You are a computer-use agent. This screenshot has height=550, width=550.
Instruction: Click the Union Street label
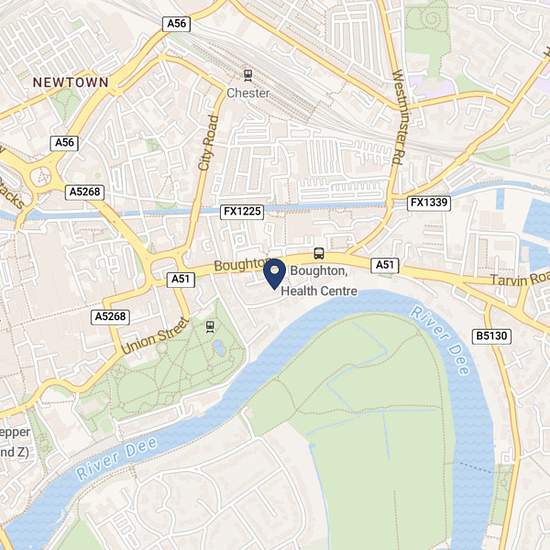pos(155,336)
